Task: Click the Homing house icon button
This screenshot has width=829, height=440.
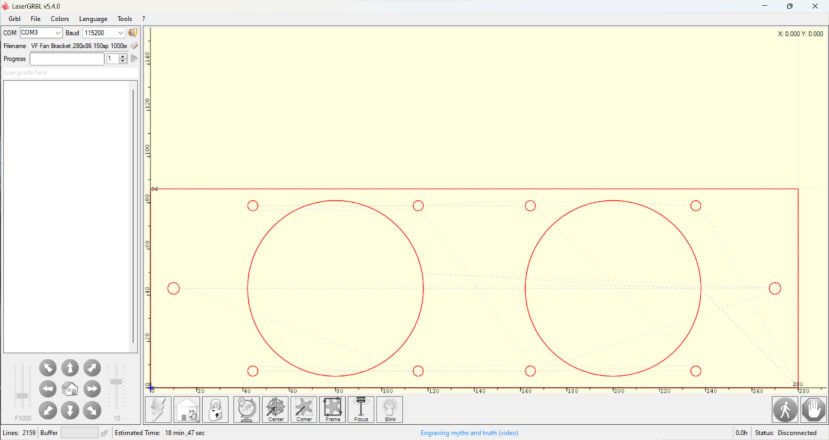Action: pos(187,409)
